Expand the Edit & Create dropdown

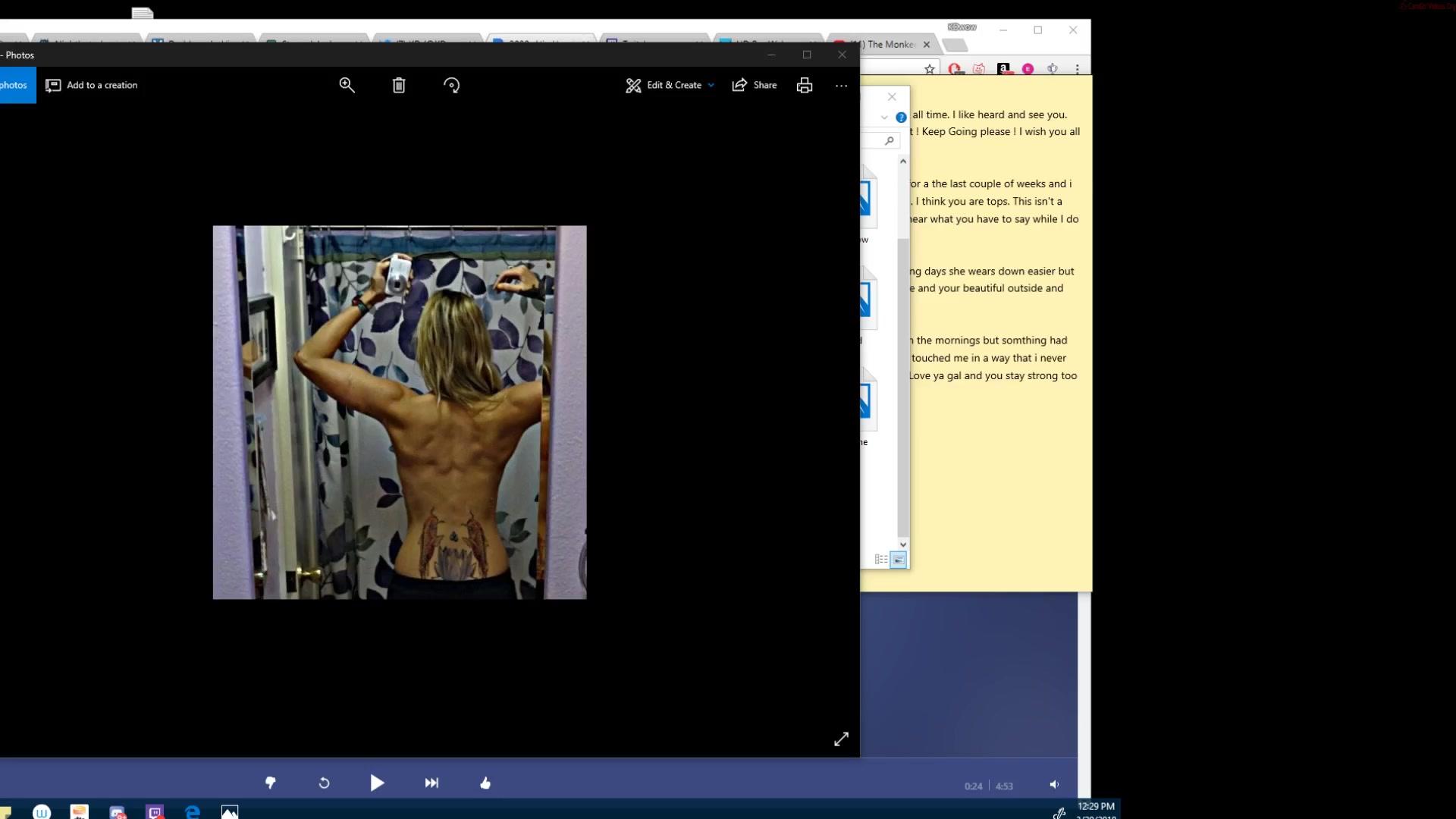pos(670,85)
